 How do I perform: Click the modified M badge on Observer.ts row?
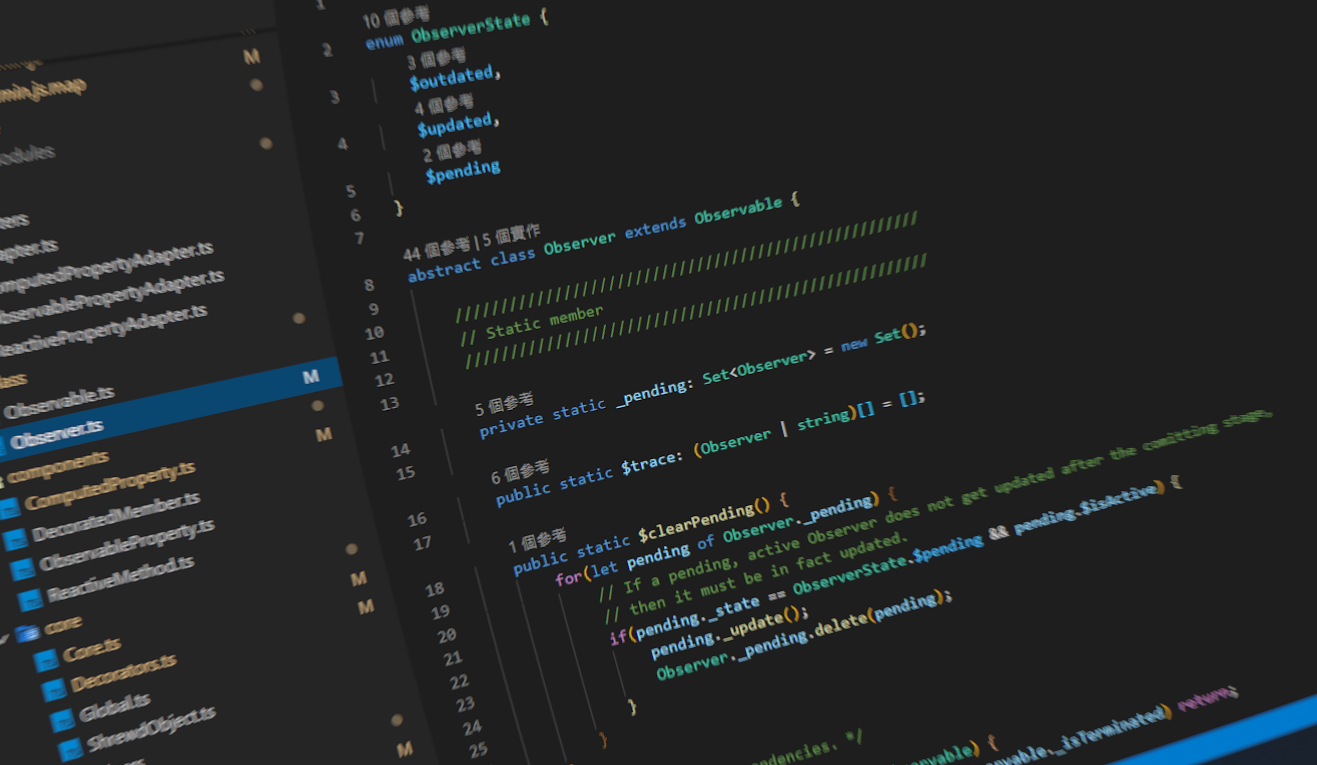[311, 377]
